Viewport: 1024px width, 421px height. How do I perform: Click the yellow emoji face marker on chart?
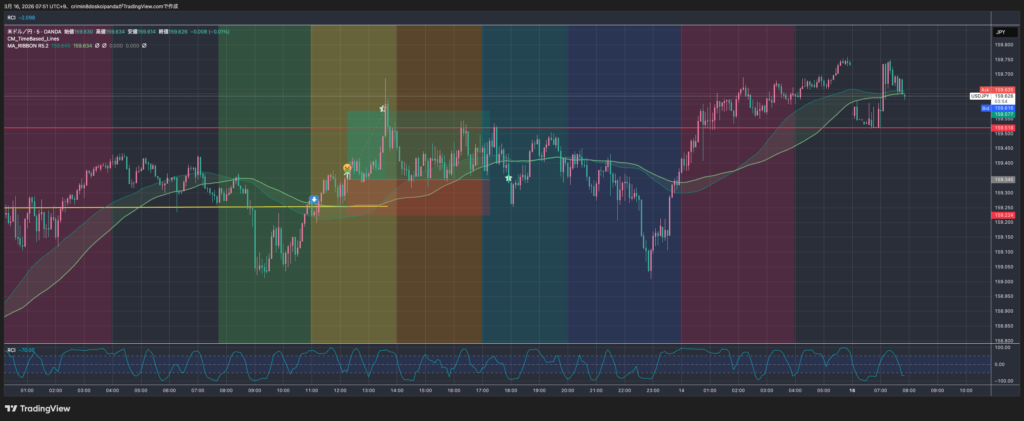point(347,168)
